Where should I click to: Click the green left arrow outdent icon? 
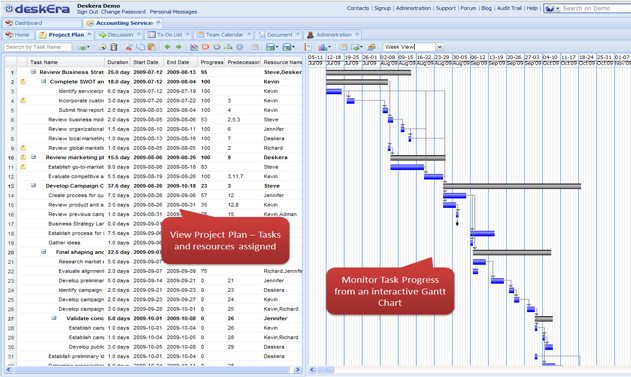[167, 47]
